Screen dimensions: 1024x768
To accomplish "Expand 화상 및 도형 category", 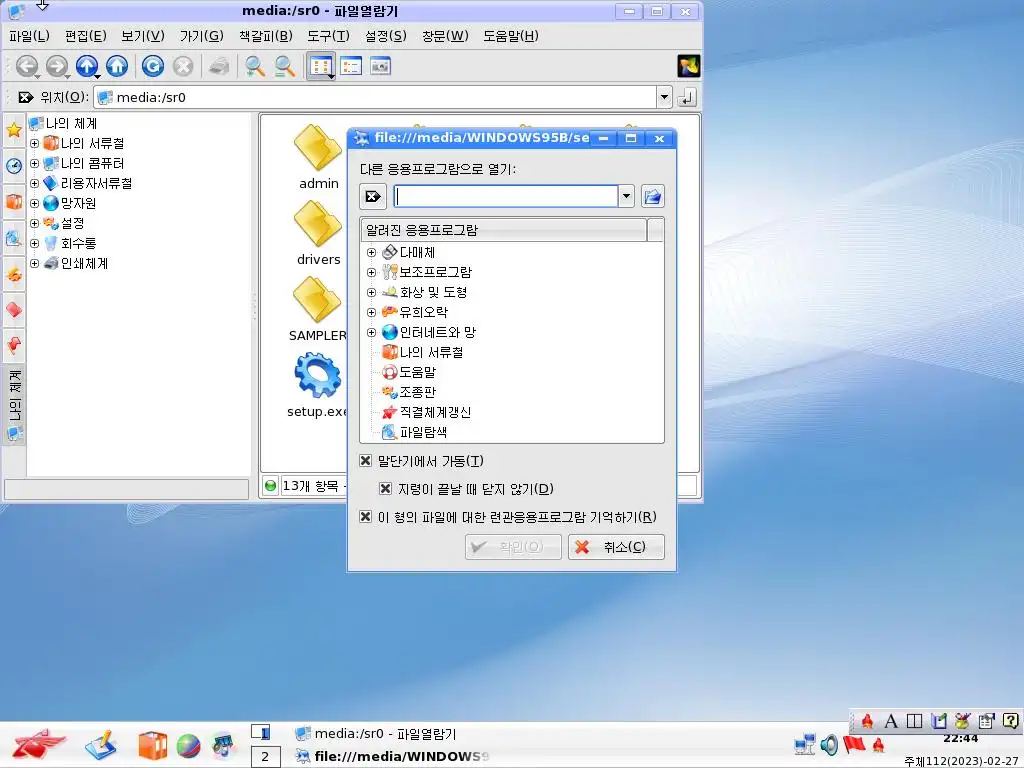I will coord(372,292).
